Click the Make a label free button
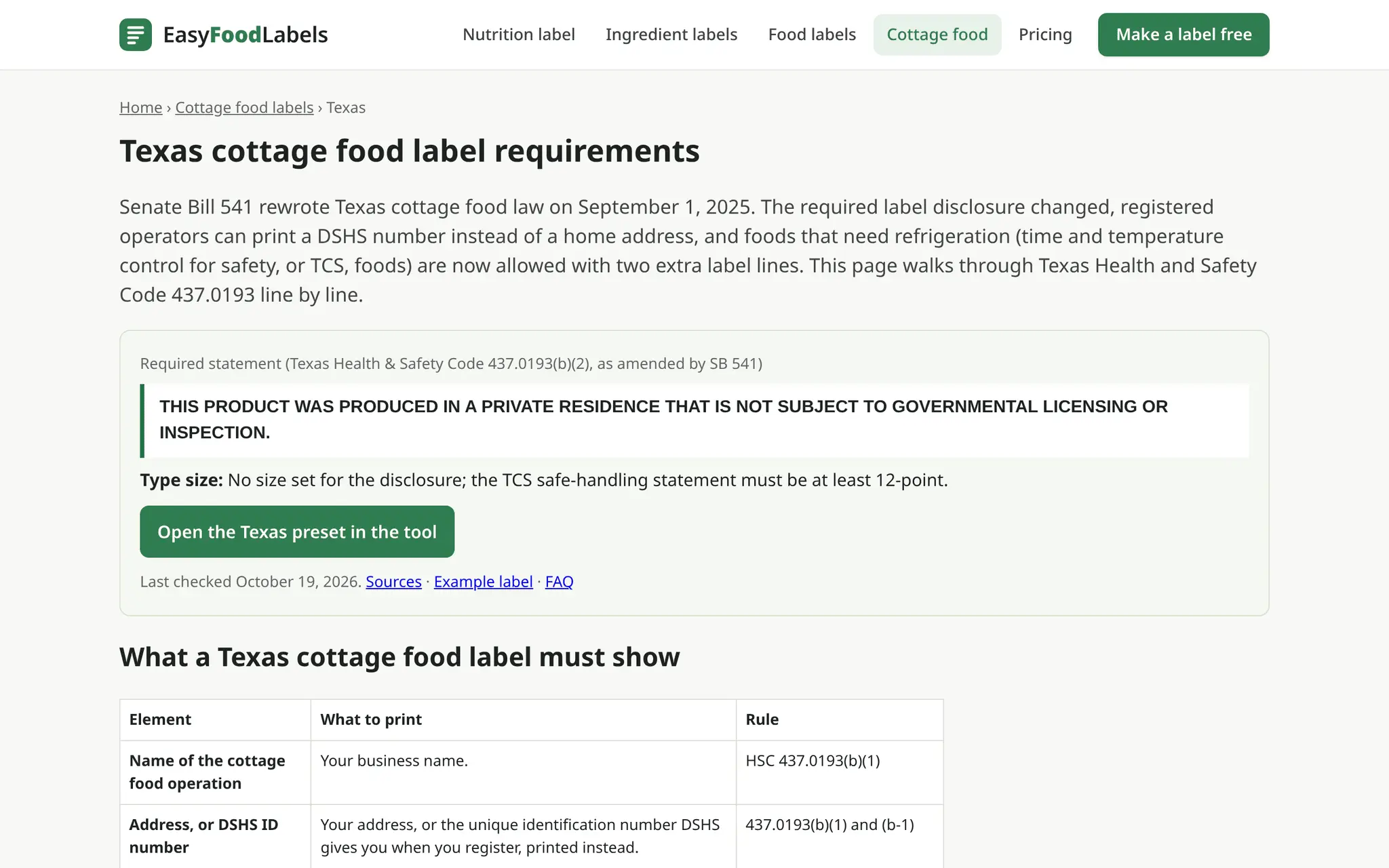The width and height of the screenshot is (1389, 868). click(1183, 35)
